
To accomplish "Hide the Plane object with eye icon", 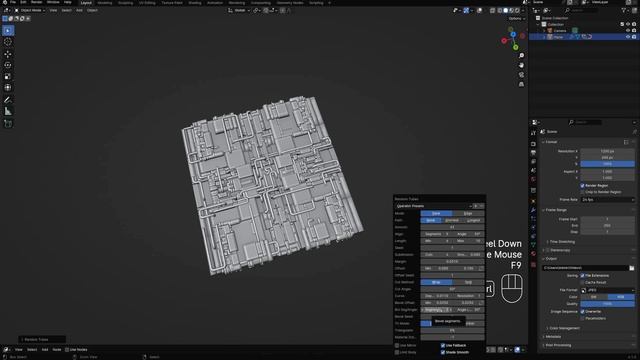I will 628,37.
